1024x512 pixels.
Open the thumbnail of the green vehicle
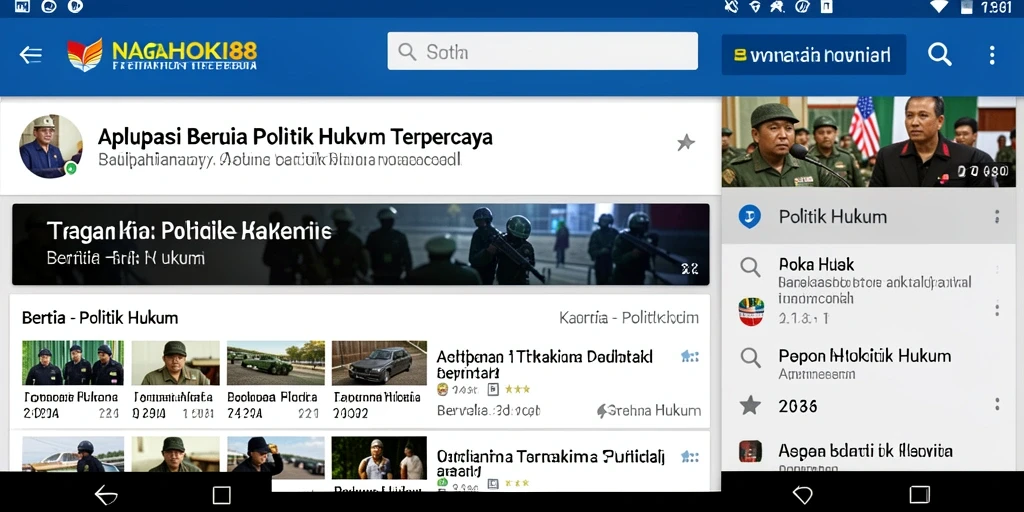pyautogui.click(x=276, y=362)
